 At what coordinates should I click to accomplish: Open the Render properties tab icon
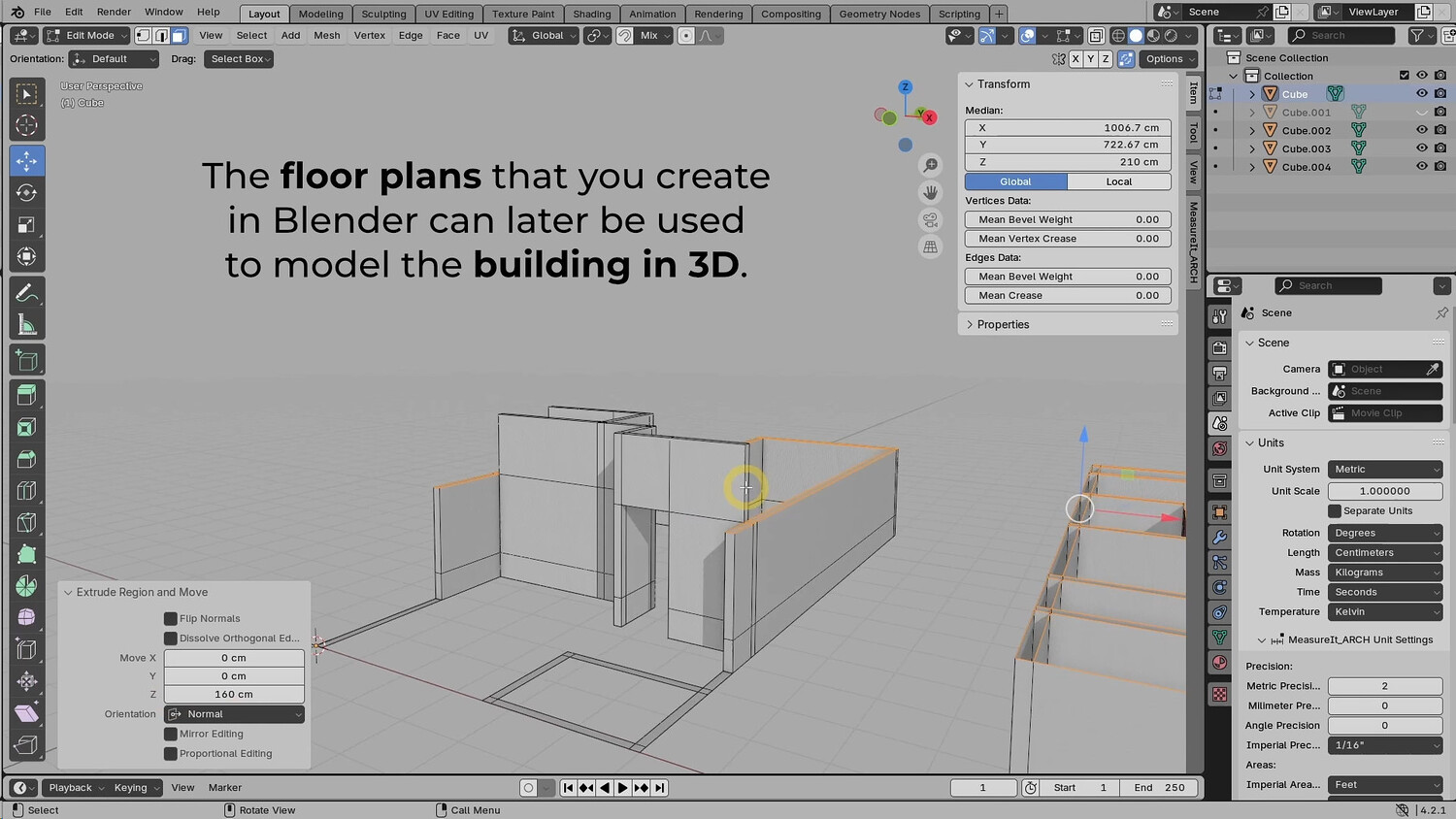[x=1220, y=348]
